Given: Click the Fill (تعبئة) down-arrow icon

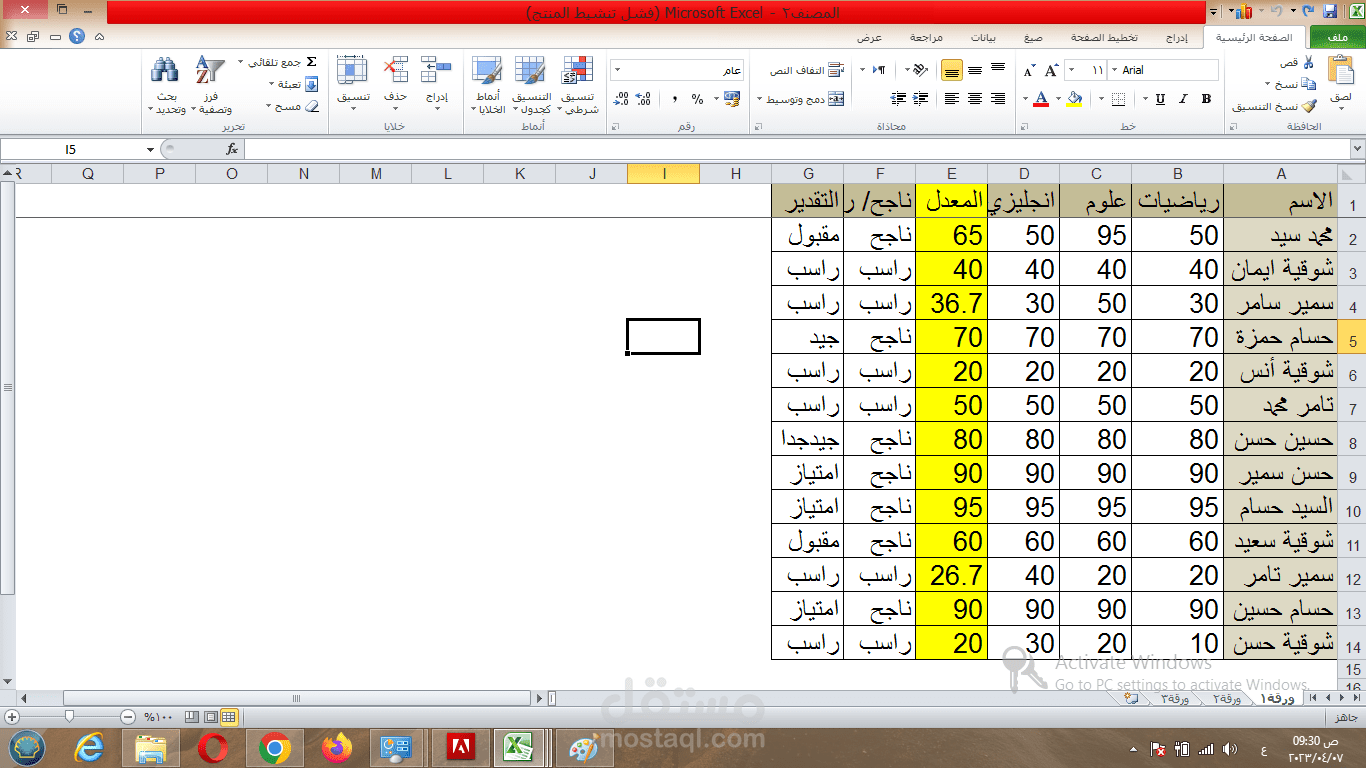Looking at the screenshot, I should (311, 84).
